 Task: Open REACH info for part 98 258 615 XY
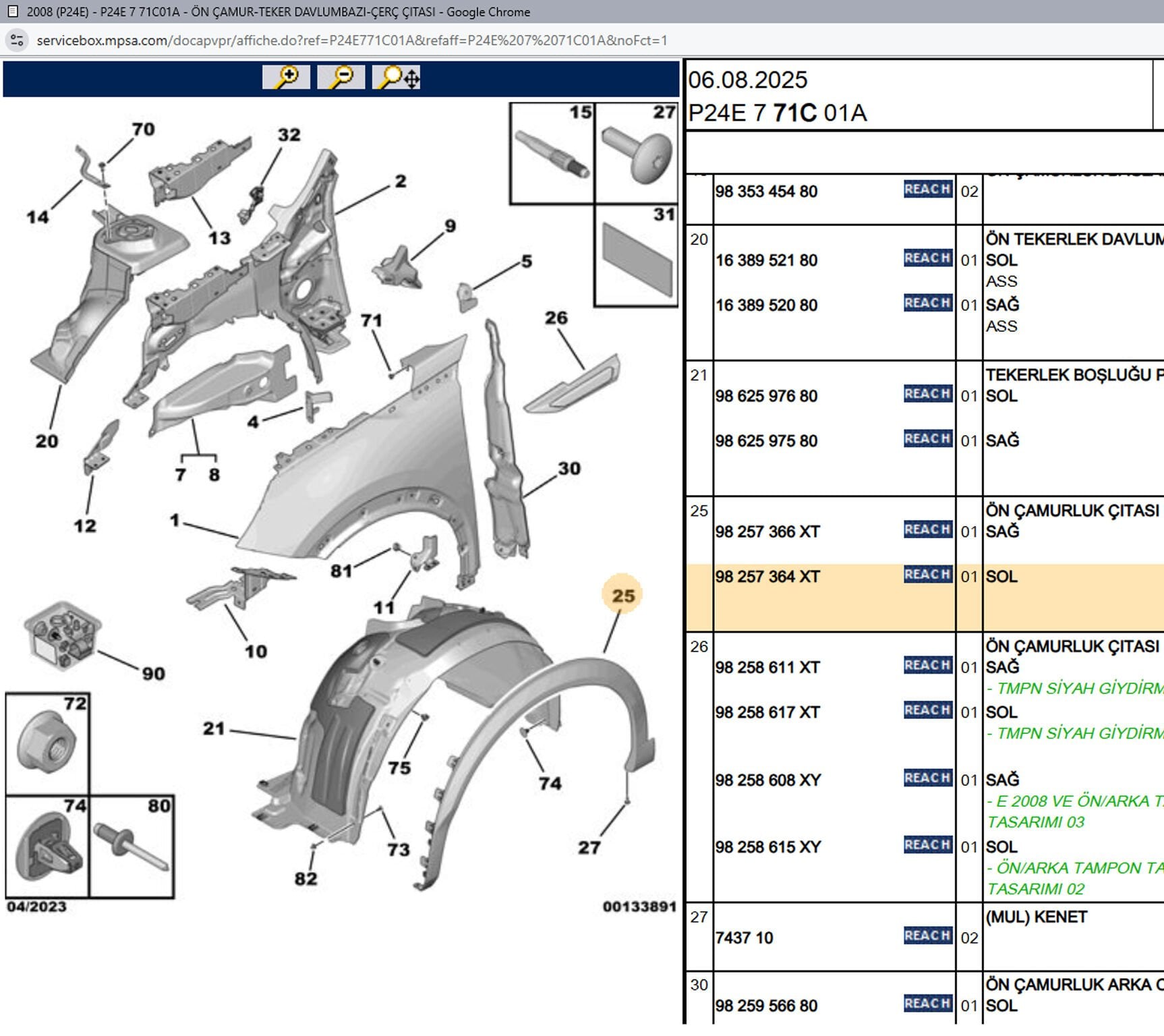928,845
